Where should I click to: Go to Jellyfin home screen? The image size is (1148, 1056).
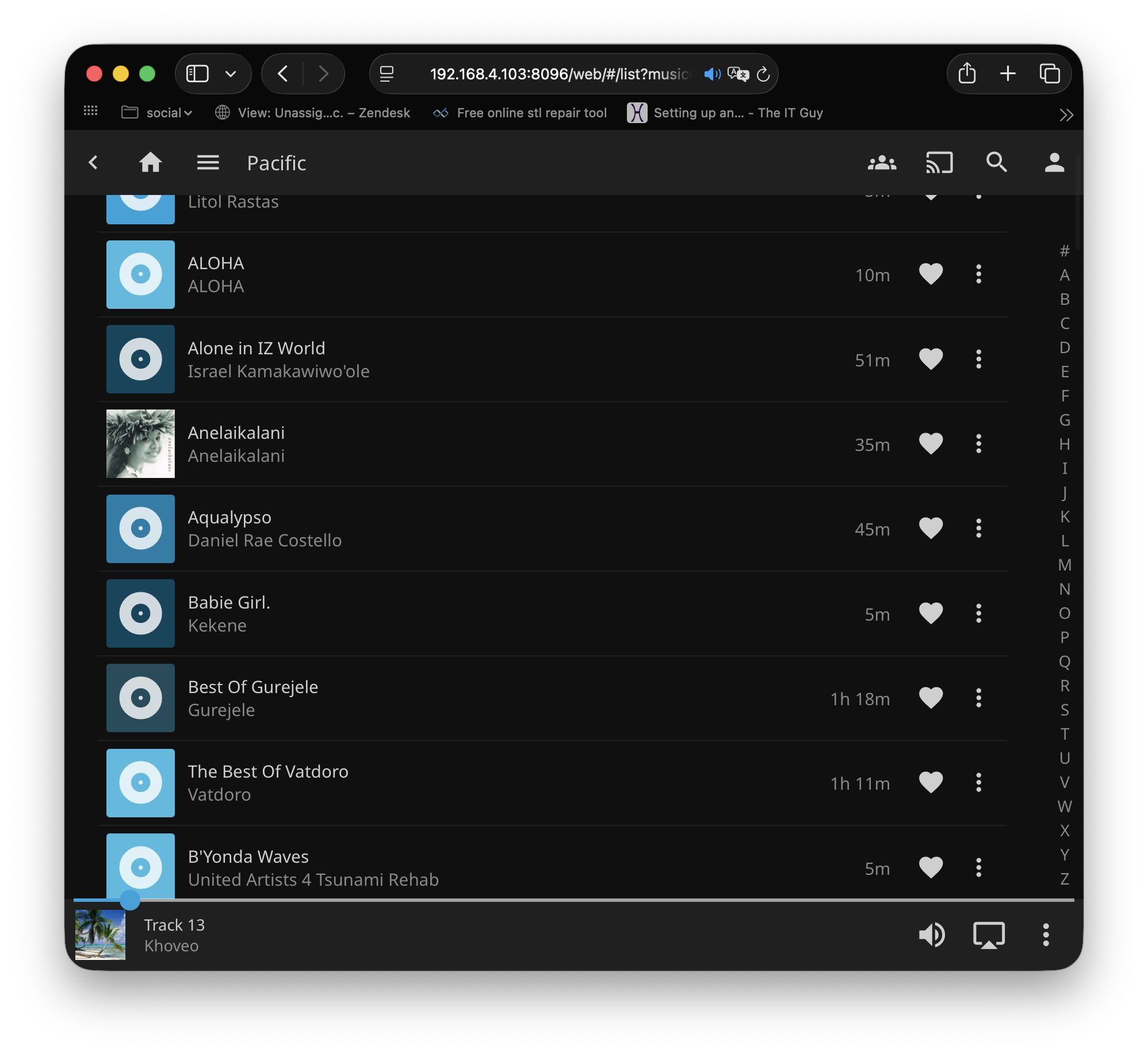(x=151, y=163)
